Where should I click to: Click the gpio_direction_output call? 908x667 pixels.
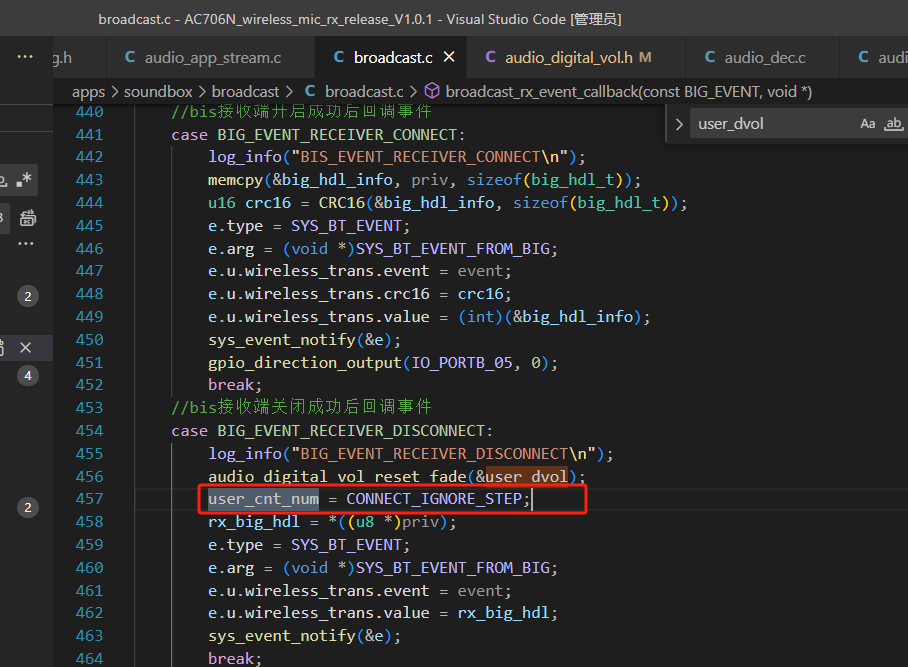point(305,362)
